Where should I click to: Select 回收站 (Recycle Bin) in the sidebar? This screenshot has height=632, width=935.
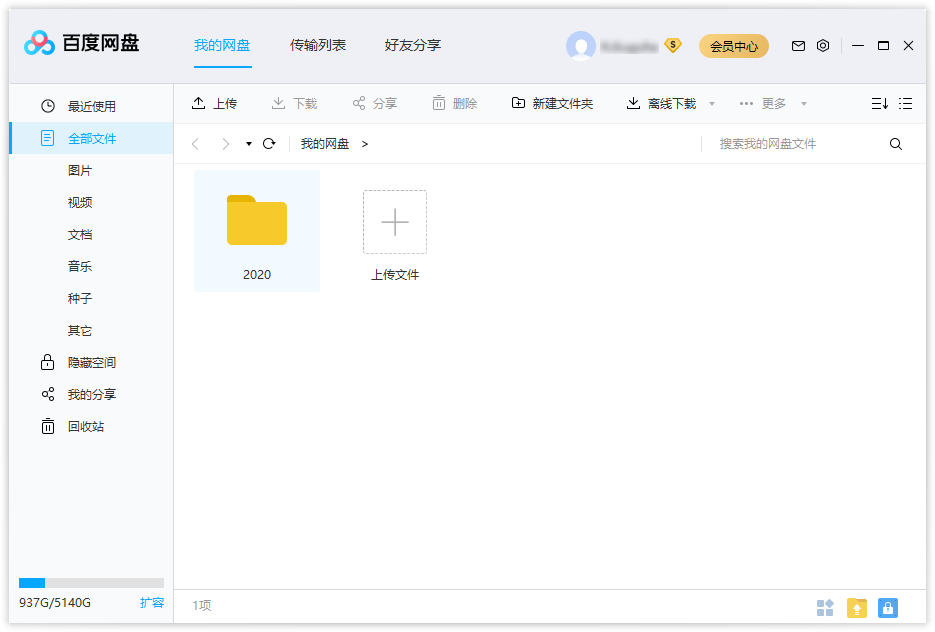pos(85,426)
